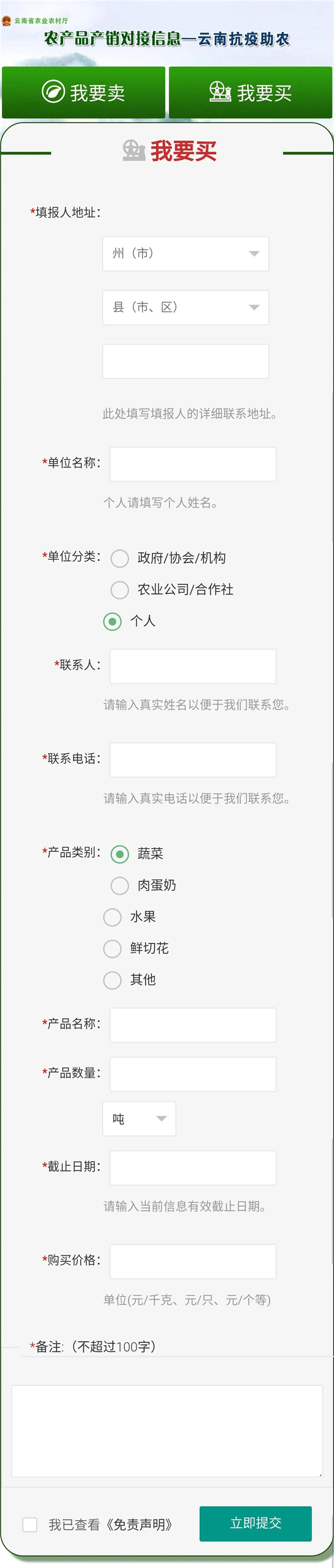The width and height of the screenshot is (334, 1568).
Task: Choose 鲜切花 product category
Action: click(112, 949)
